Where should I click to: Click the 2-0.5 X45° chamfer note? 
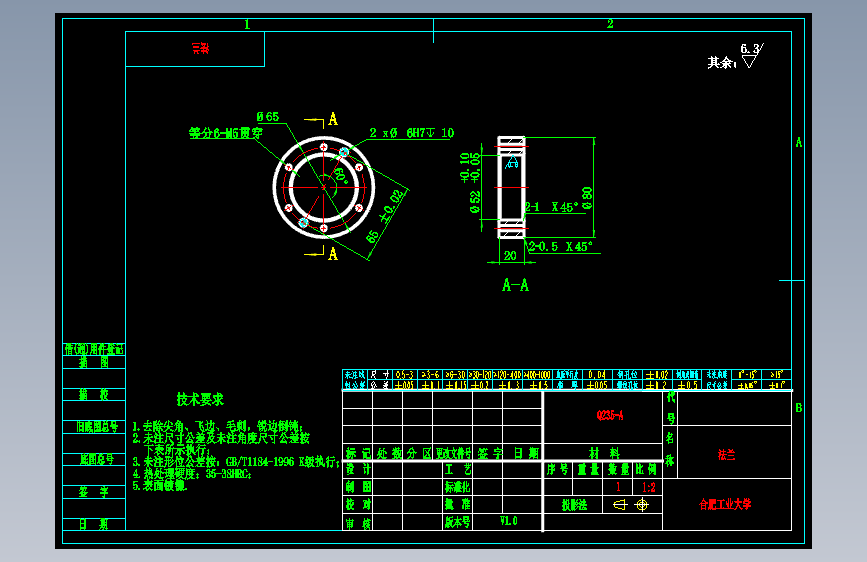pos(560,247)
